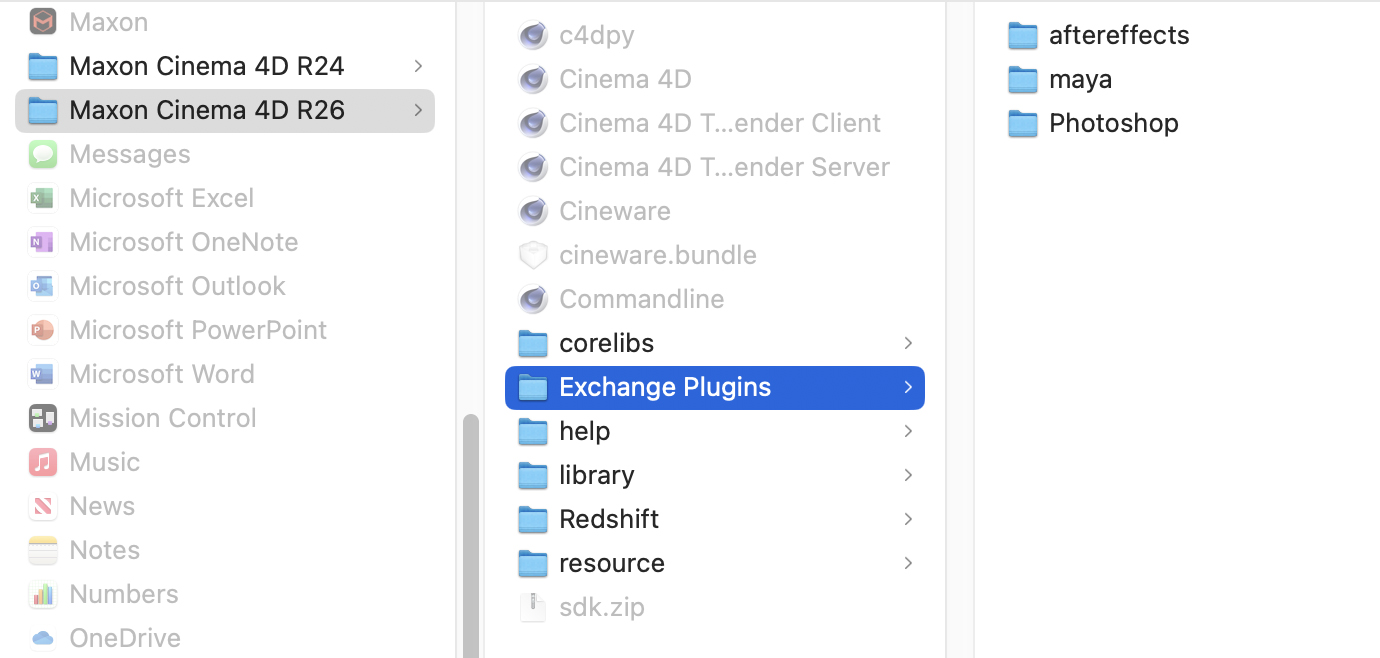Click the Cineware application icon

[x=533, y=211]
